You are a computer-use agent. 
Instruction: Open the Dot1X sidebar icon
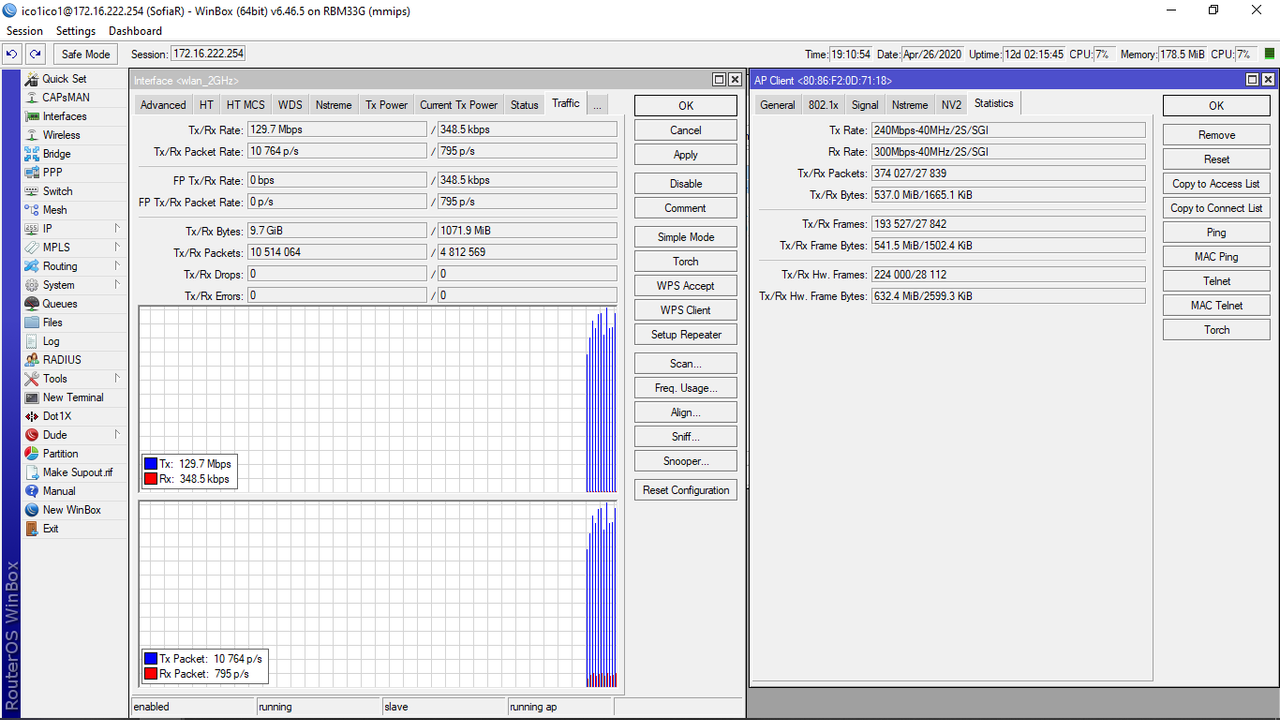coord(32,416)
